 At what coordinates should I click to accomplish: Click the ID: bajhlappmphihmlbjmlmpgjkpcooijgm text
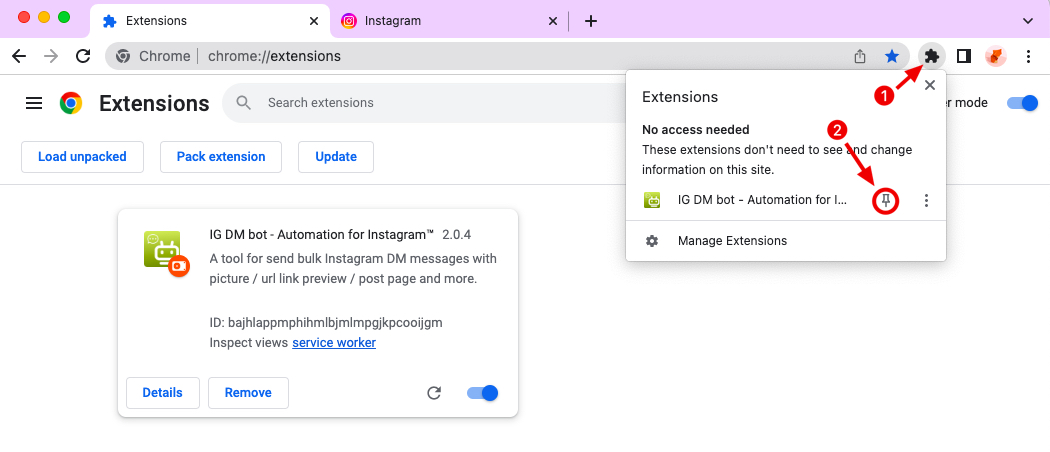coord(326,323)
